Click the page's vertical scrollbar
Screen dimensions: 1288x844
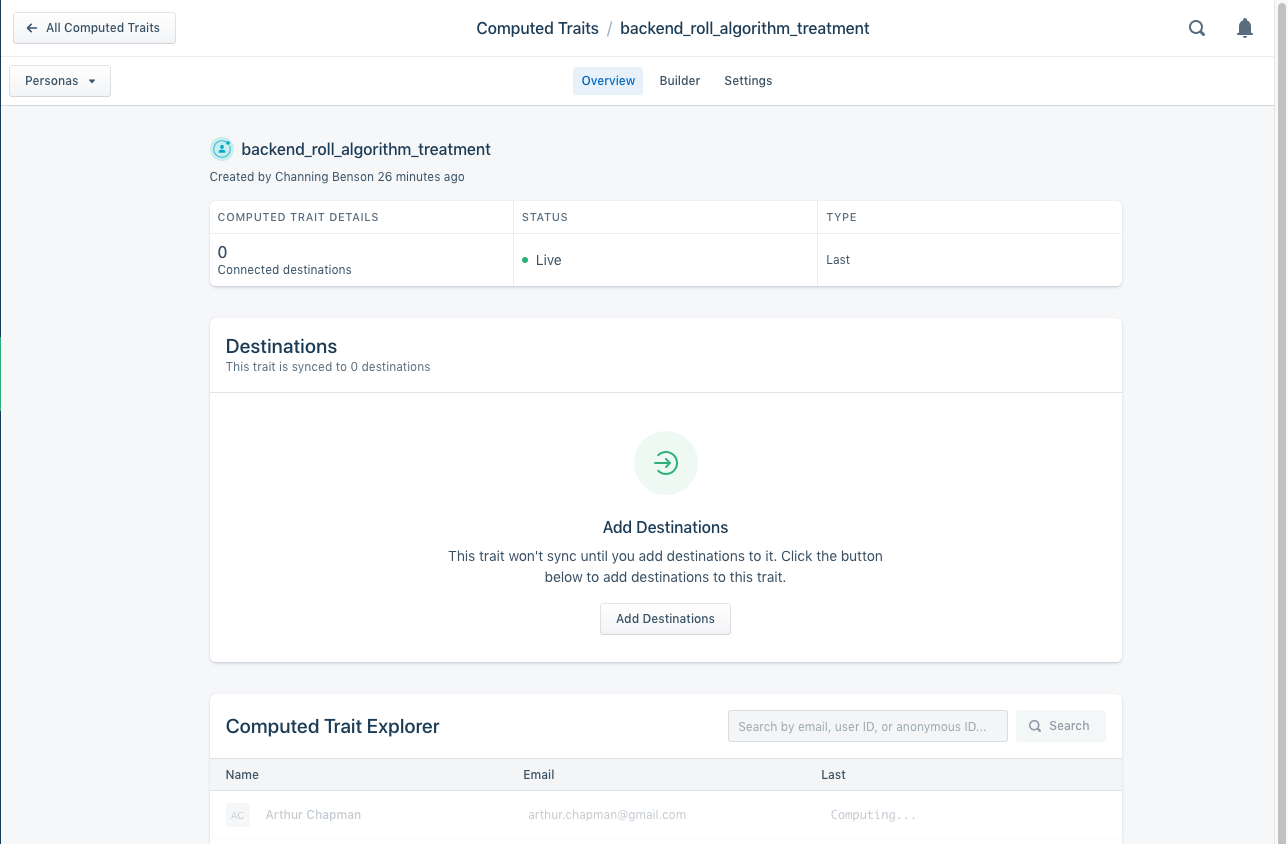1281,400
